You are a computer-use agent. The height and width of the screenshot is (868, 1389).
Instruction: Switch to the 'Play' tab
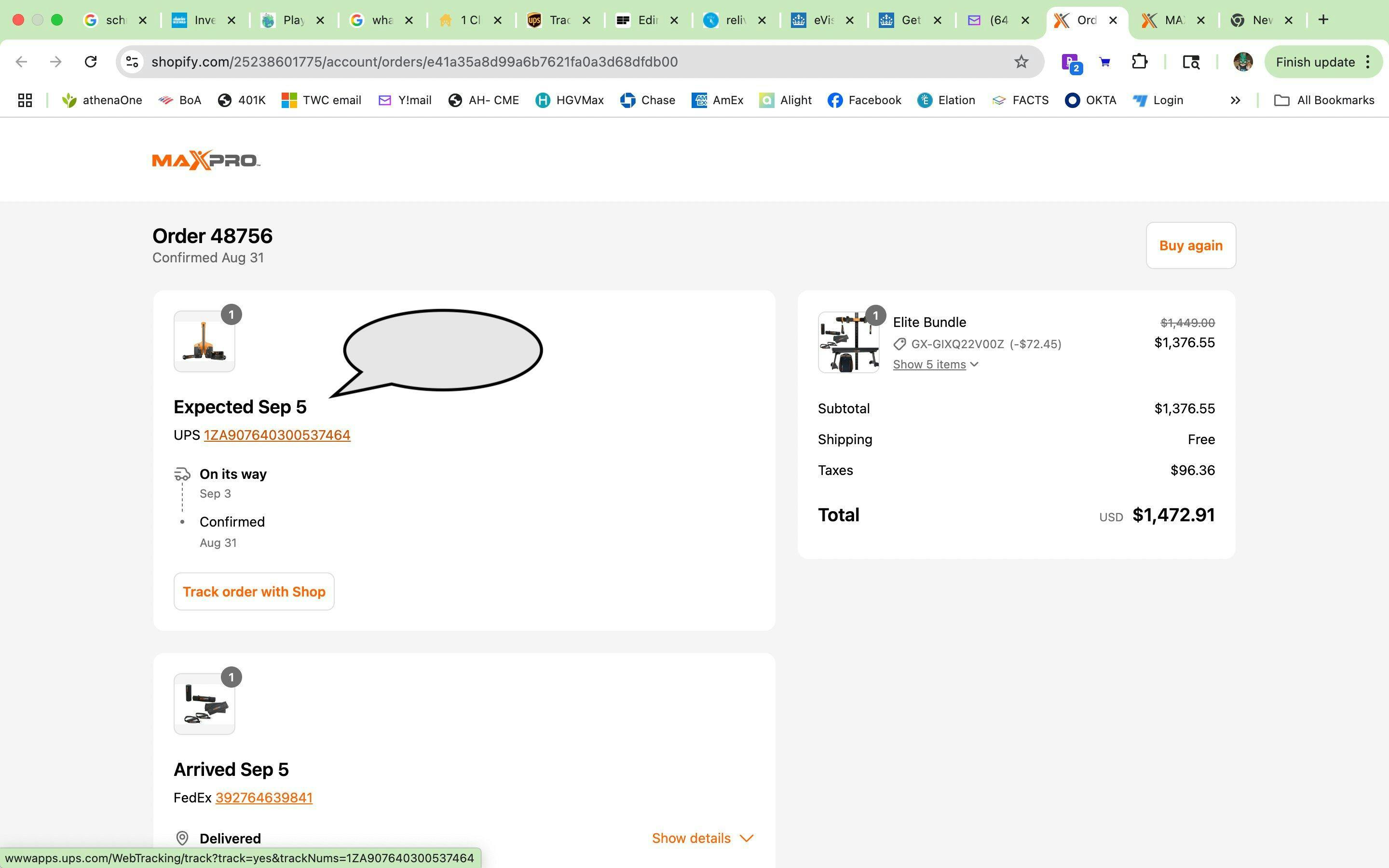(292, 20)
